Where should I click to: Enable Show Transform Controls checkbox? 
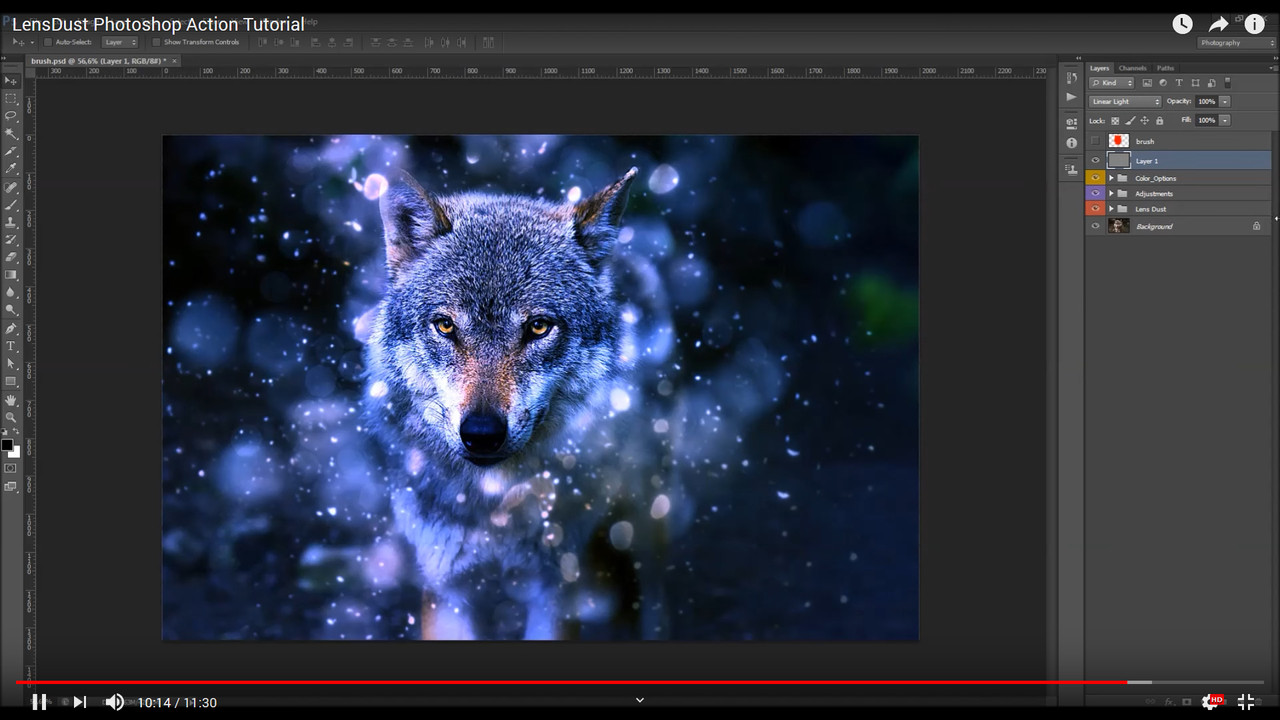pos(157,42)
